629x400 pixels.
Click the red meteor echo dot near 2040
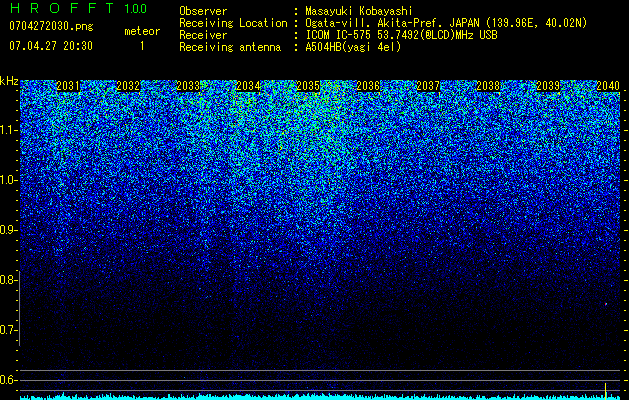pos(606,304)
